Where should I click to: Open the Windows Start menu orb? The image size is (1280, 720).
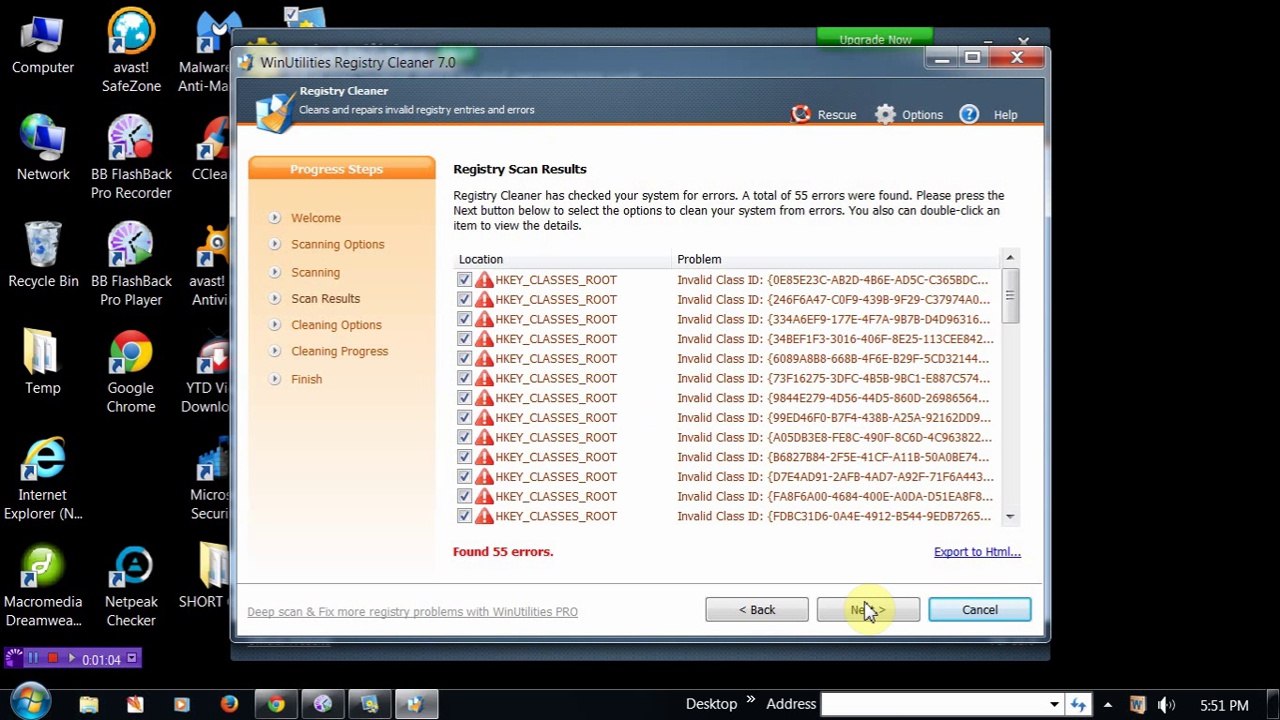coord(30,702)
